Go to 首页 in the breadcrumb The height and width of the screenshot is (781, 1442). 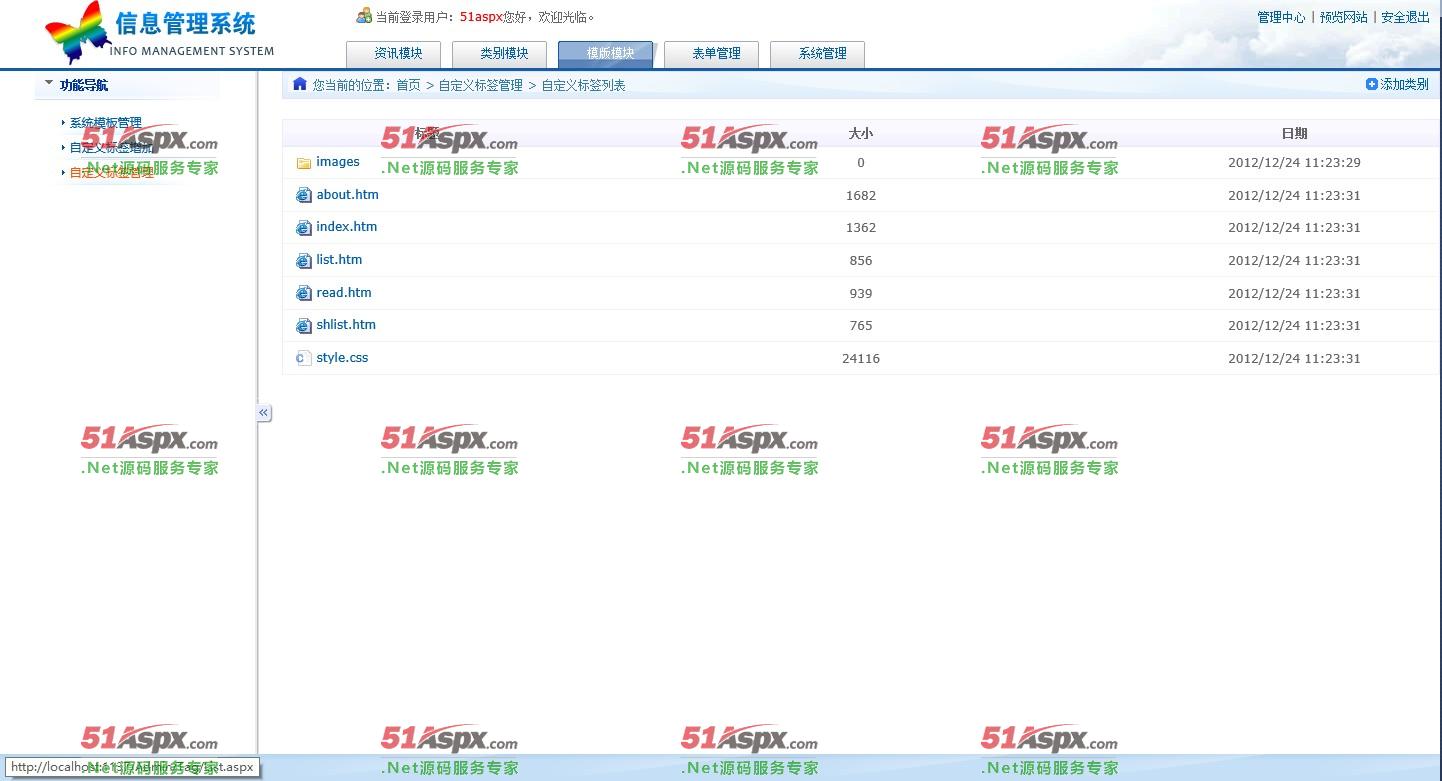[x=409, y=85]
